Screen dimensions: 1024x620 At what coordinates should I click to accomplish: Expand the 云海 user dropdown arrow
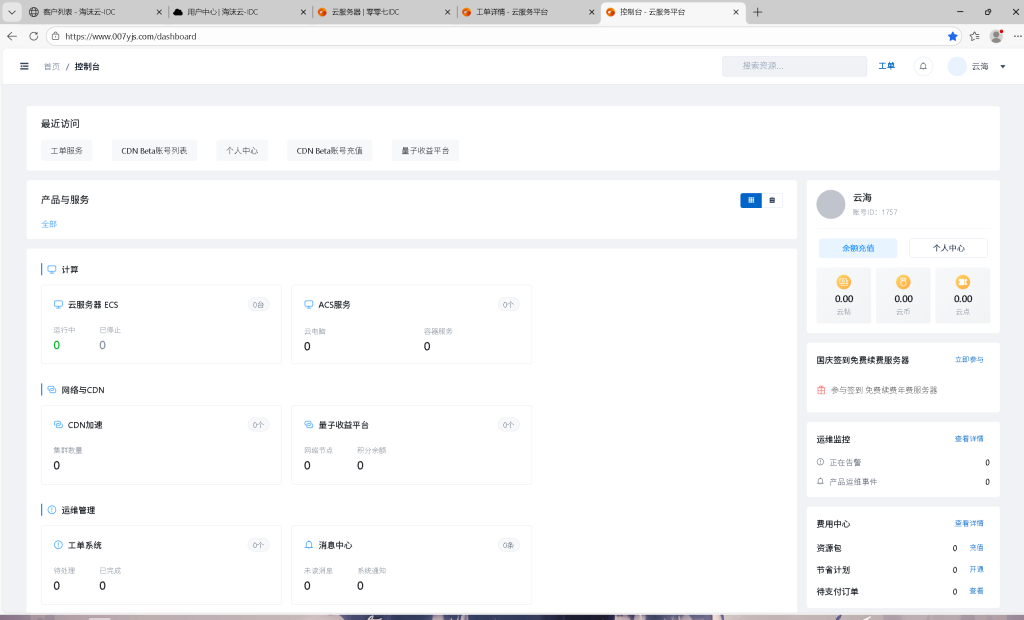tap(1002, 67)
